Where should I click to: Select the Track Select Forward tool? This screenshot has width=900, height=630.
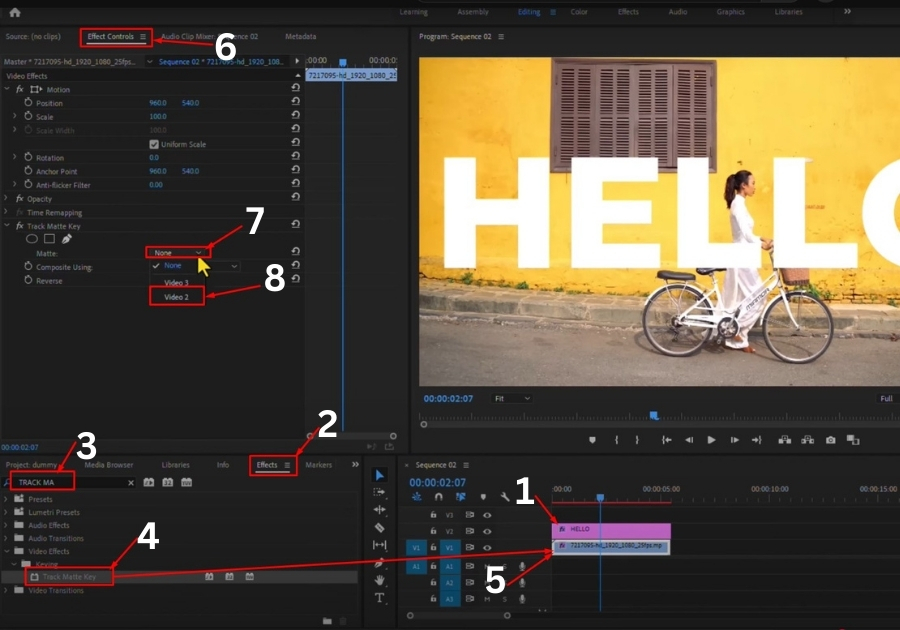(379, 492)
